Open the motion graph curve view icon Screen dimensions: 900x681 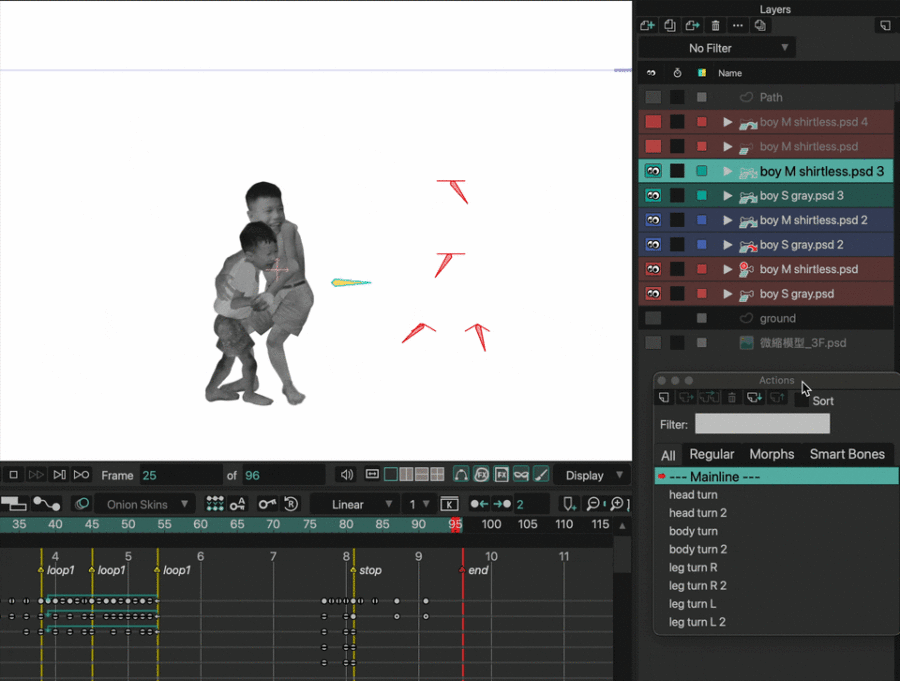46,504
